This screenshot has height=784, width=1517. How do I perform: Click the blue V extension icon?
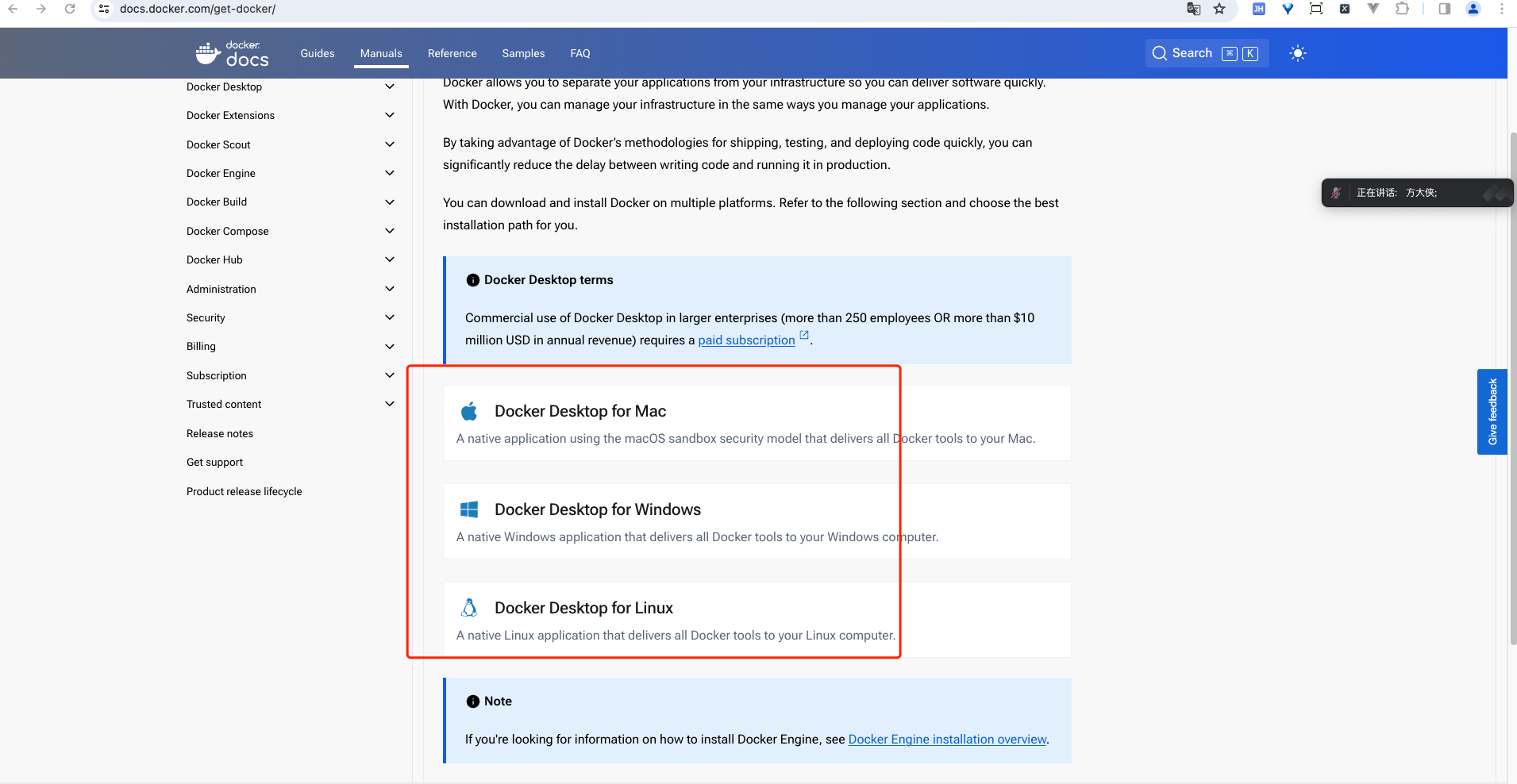pos(1288,9)
